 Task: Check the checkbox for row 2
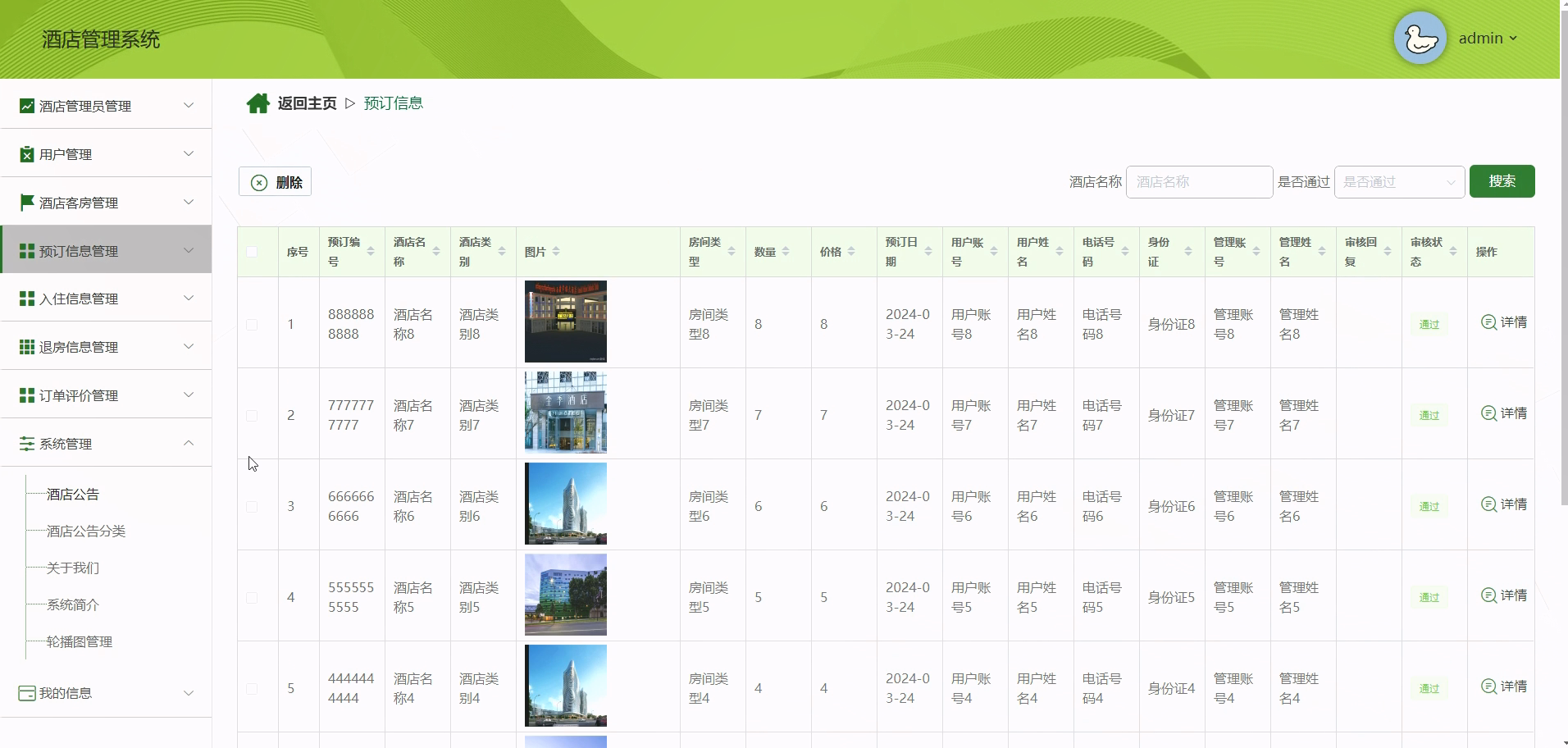pyautogui.click(x=252, y=416)
